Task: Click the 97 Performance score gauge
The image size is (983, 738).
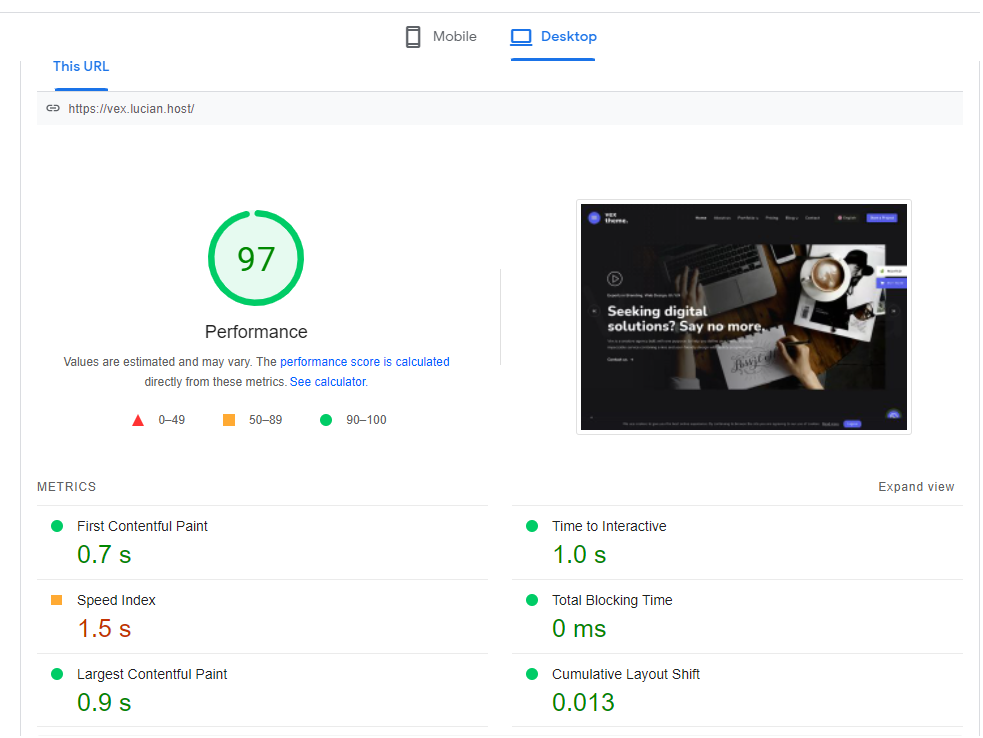Action: pos(256,257)
